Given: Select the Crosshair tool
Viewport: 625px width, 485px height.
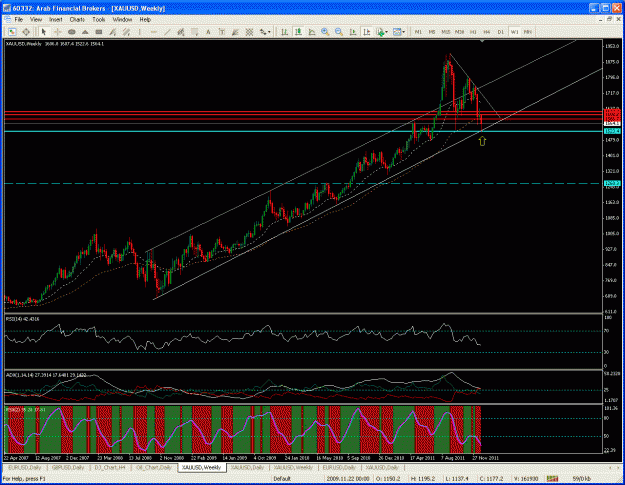Looking at the screenshot, I should (x=57, y=32).
